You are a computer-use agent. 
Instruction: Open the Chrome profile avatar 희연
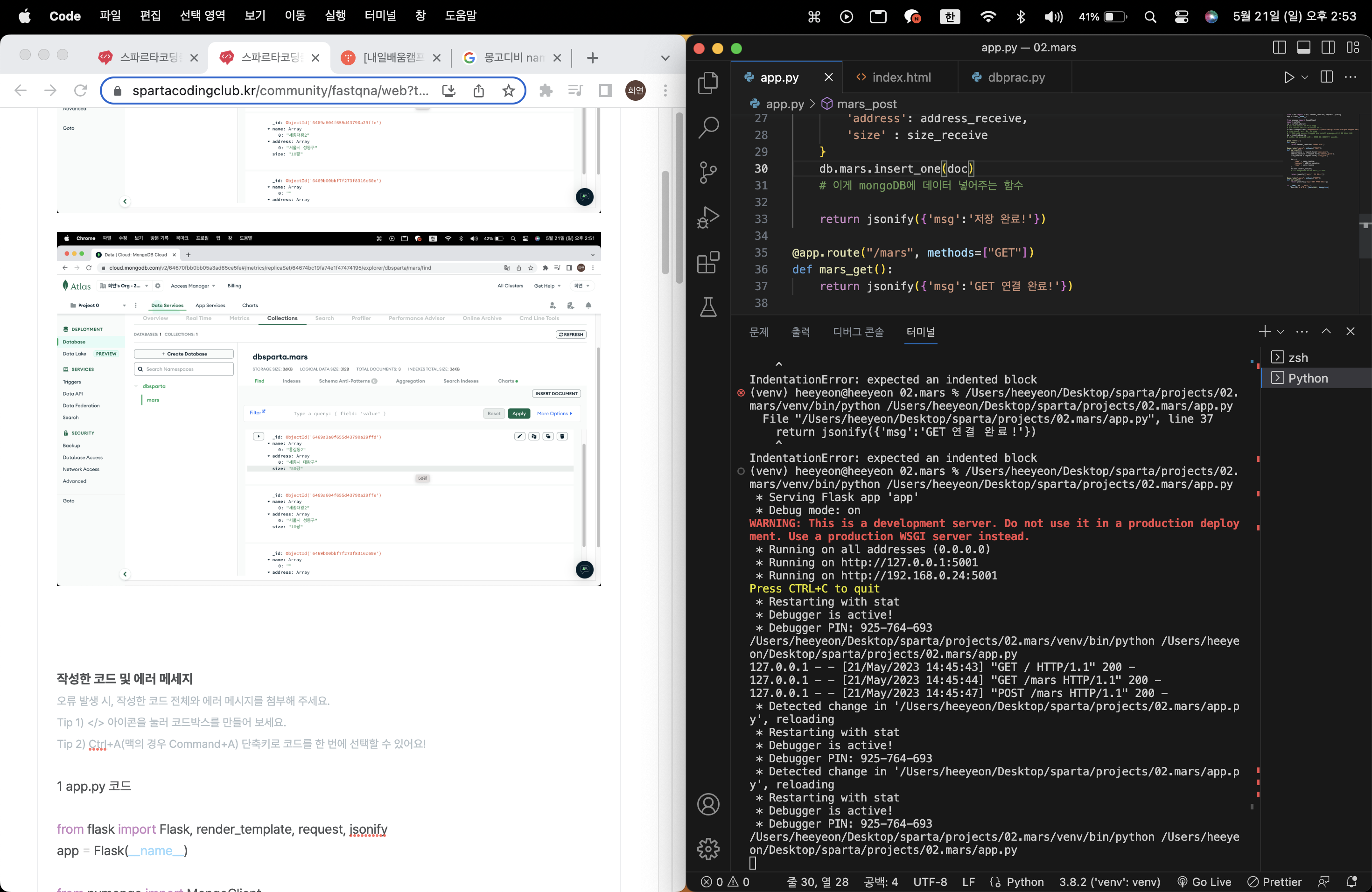tap(635, 91)
